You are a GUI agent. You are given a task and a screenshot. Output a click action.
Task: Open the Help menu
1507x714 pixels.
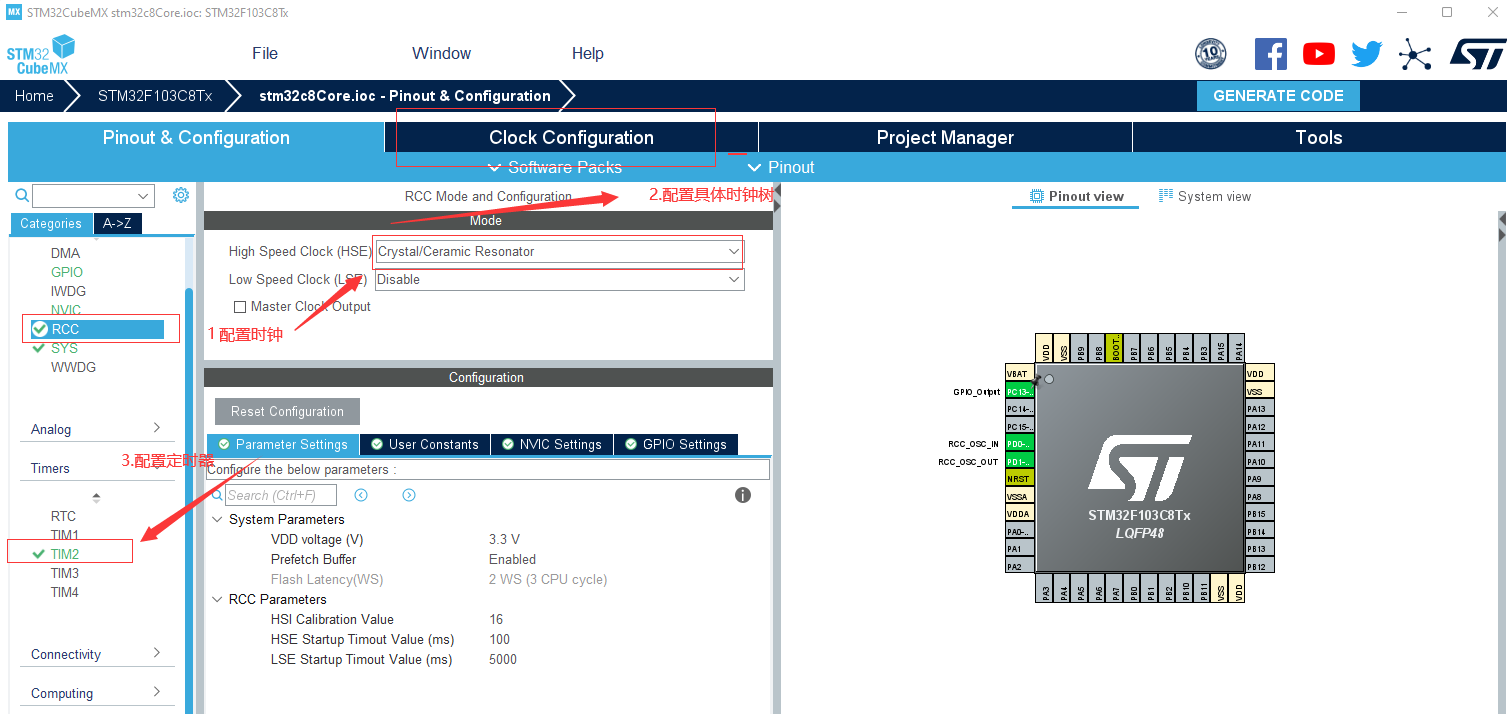(x=588, y=54)
